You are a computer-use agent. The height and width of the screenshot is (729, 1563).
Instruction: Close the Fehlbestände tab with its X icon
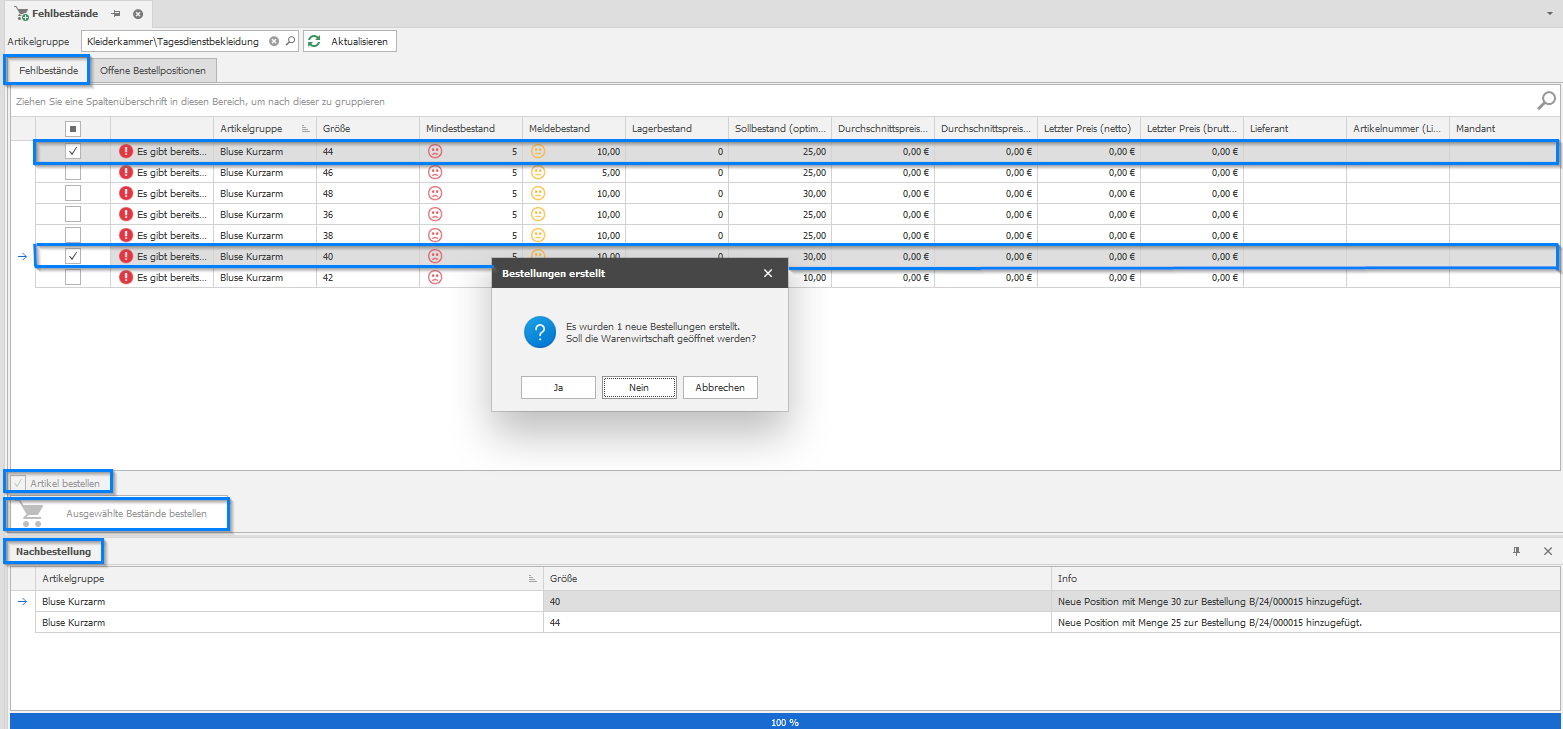click(x=138, y=13)
